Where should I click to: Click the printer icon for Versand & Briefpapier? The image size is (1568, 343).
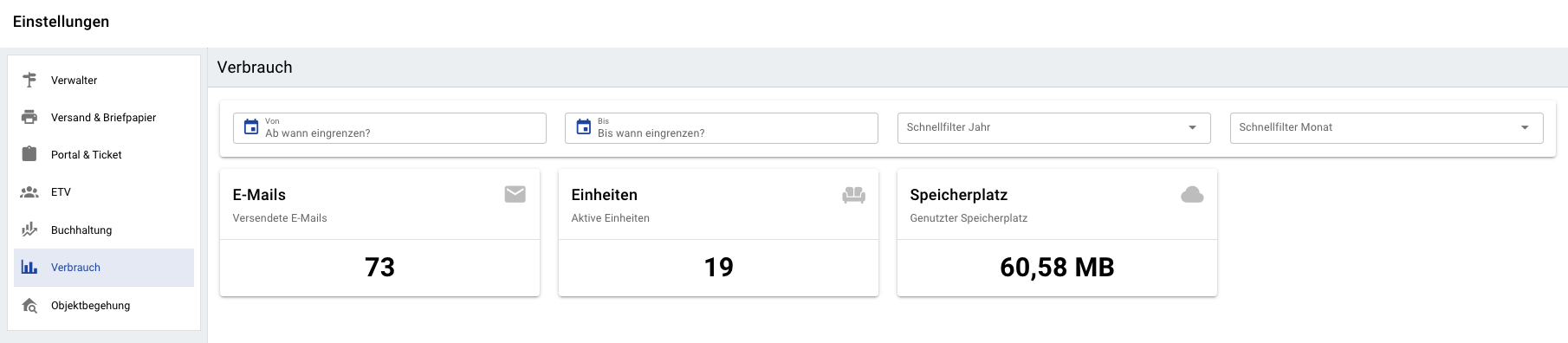click(x=29, y=117)
